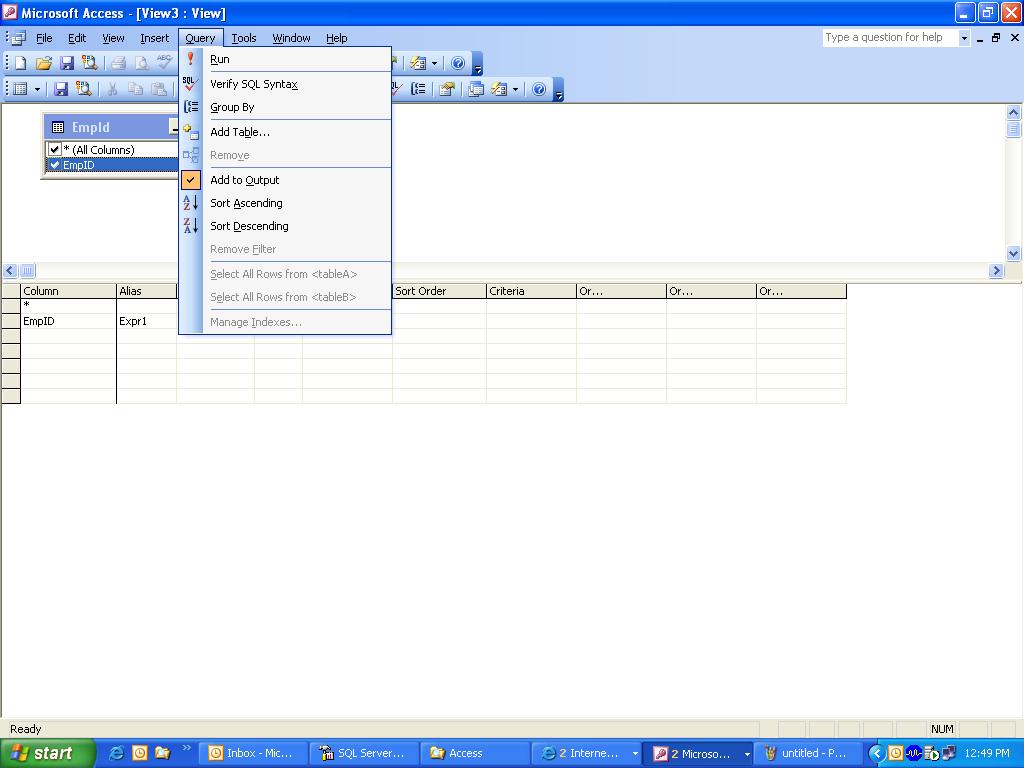Click the Help question mark icon on the upper toolbar
Image resolution: width=1024 pixels, height=768 pixels.
pyautogui.click(x=458, y=63)
